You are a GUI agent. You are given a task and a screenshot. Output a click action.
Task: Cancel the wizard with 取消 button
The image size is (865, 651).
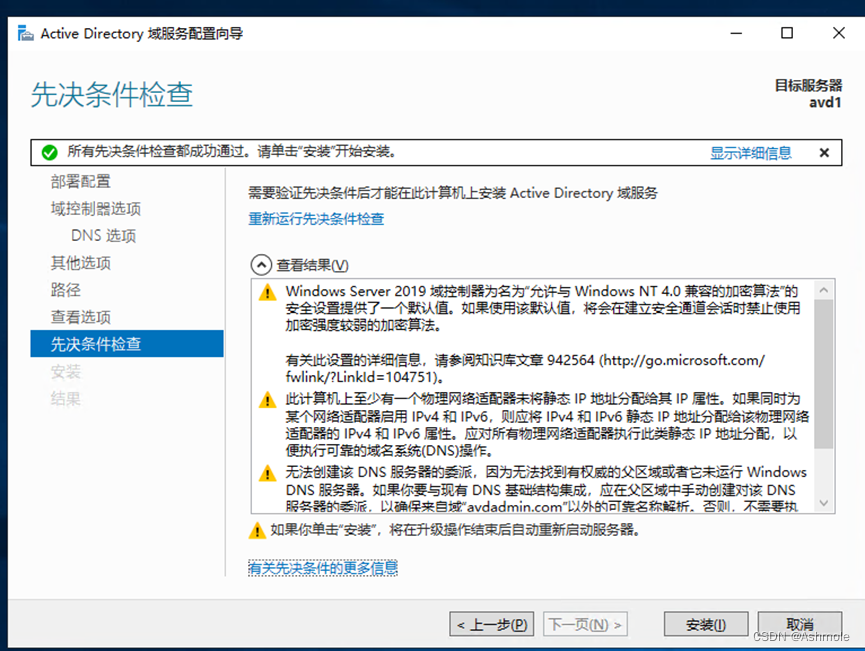[x=799, y=624]
